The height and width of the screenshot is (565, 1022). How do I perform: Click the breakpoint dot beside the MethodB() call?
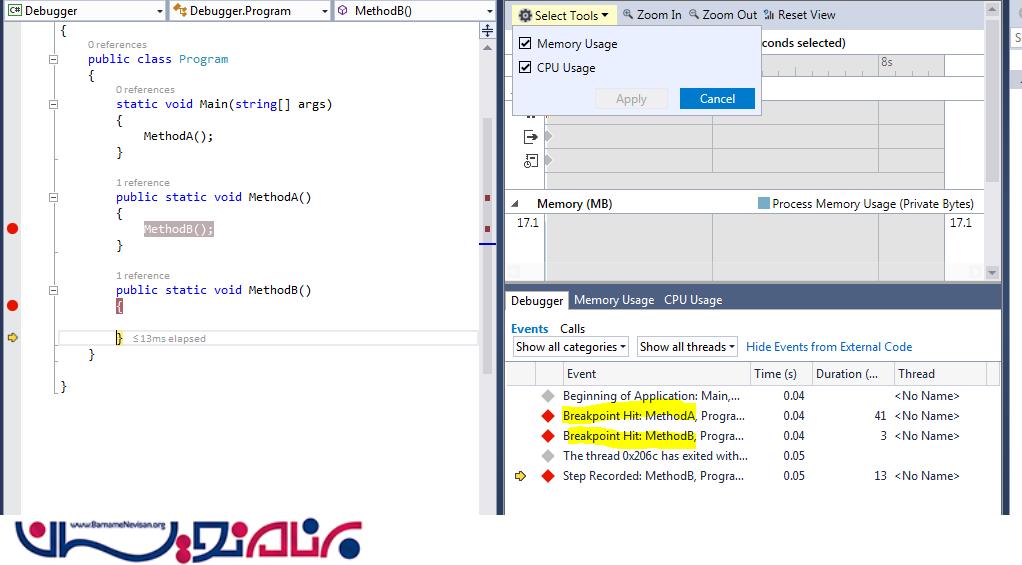click(12, 229)
